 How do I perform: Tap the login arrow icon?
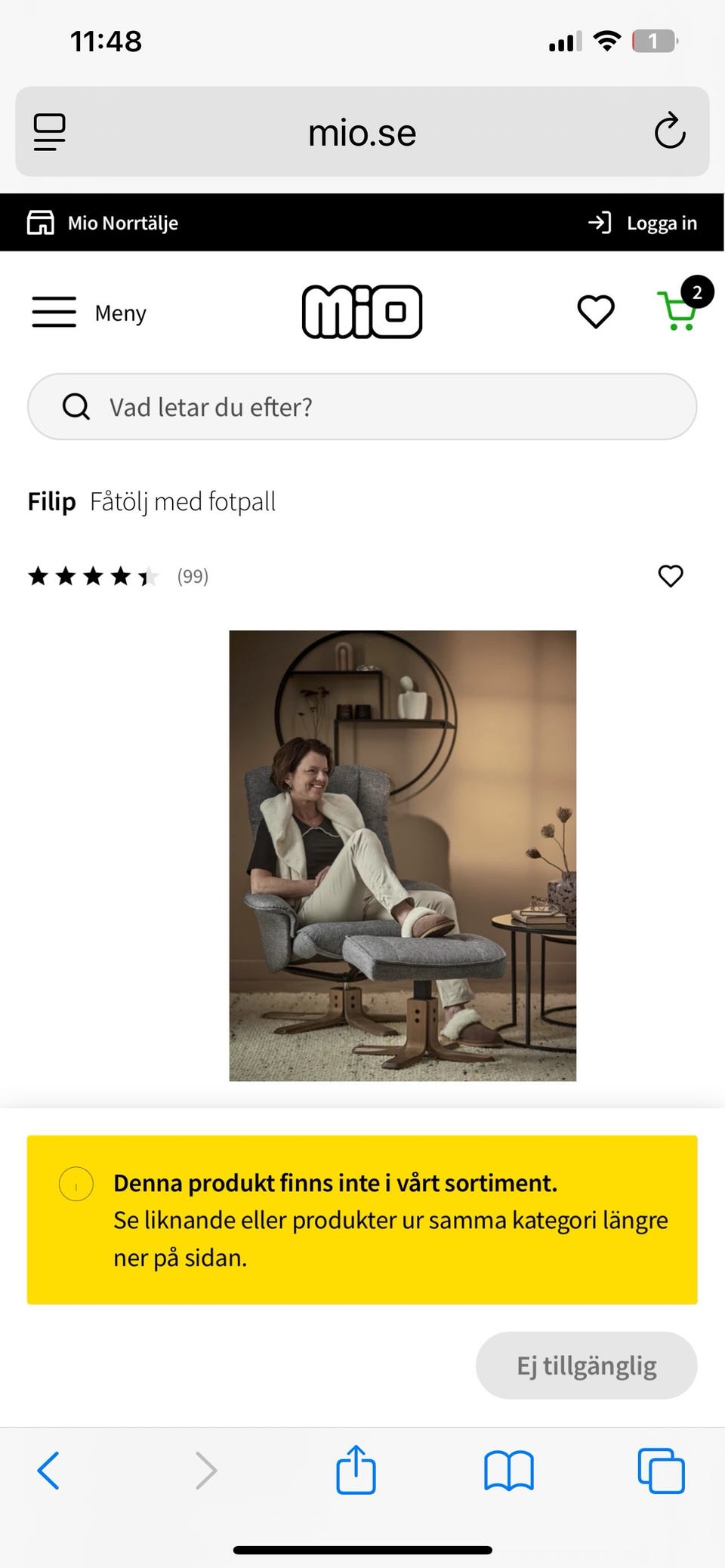point(599,222)
